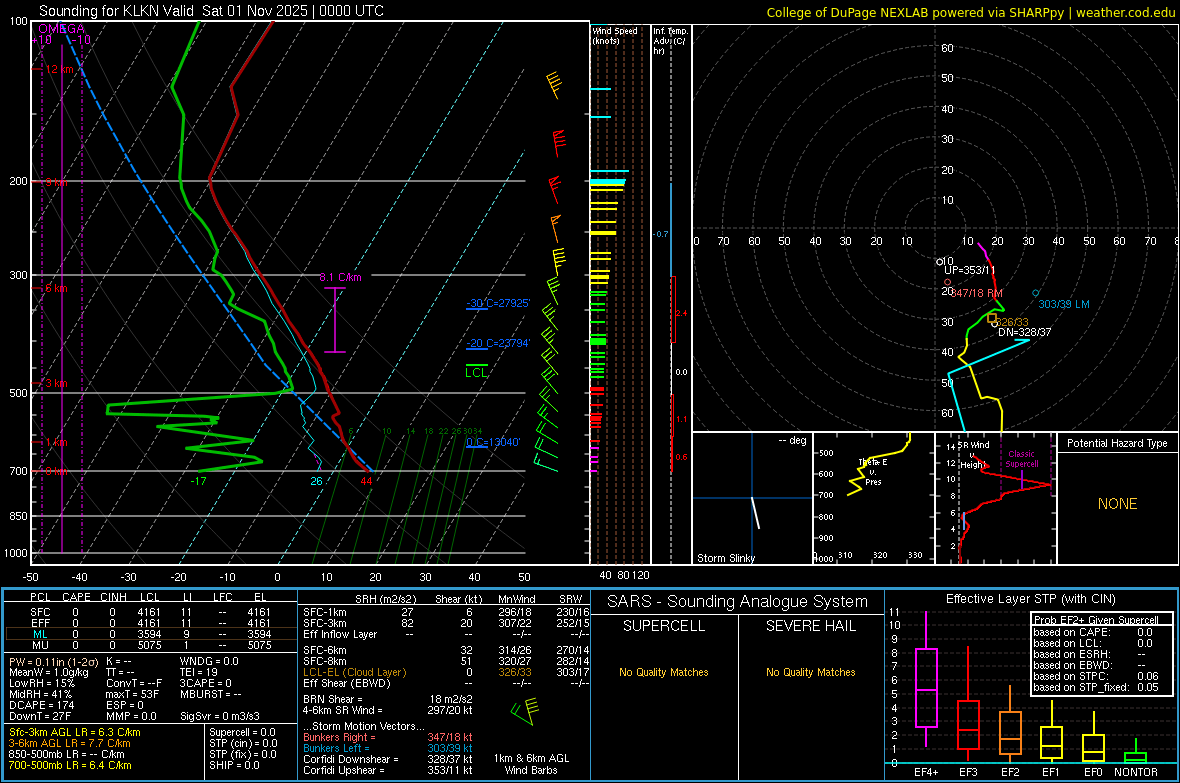Click the Inf. Temp. Adv. panel header
Screen dimensions: 1180x783
point(670,41)
